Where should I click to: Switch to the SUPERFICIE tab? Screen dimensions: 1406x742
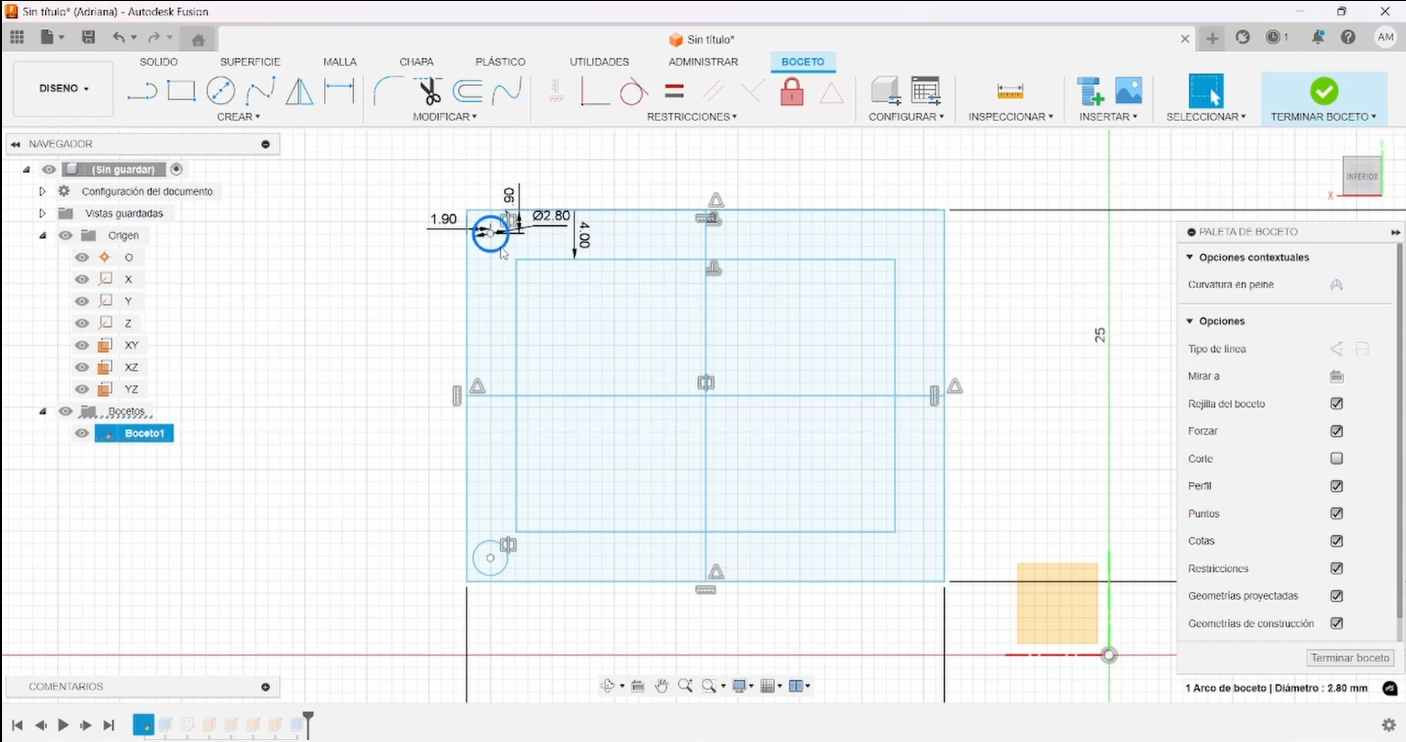(250, 62)
